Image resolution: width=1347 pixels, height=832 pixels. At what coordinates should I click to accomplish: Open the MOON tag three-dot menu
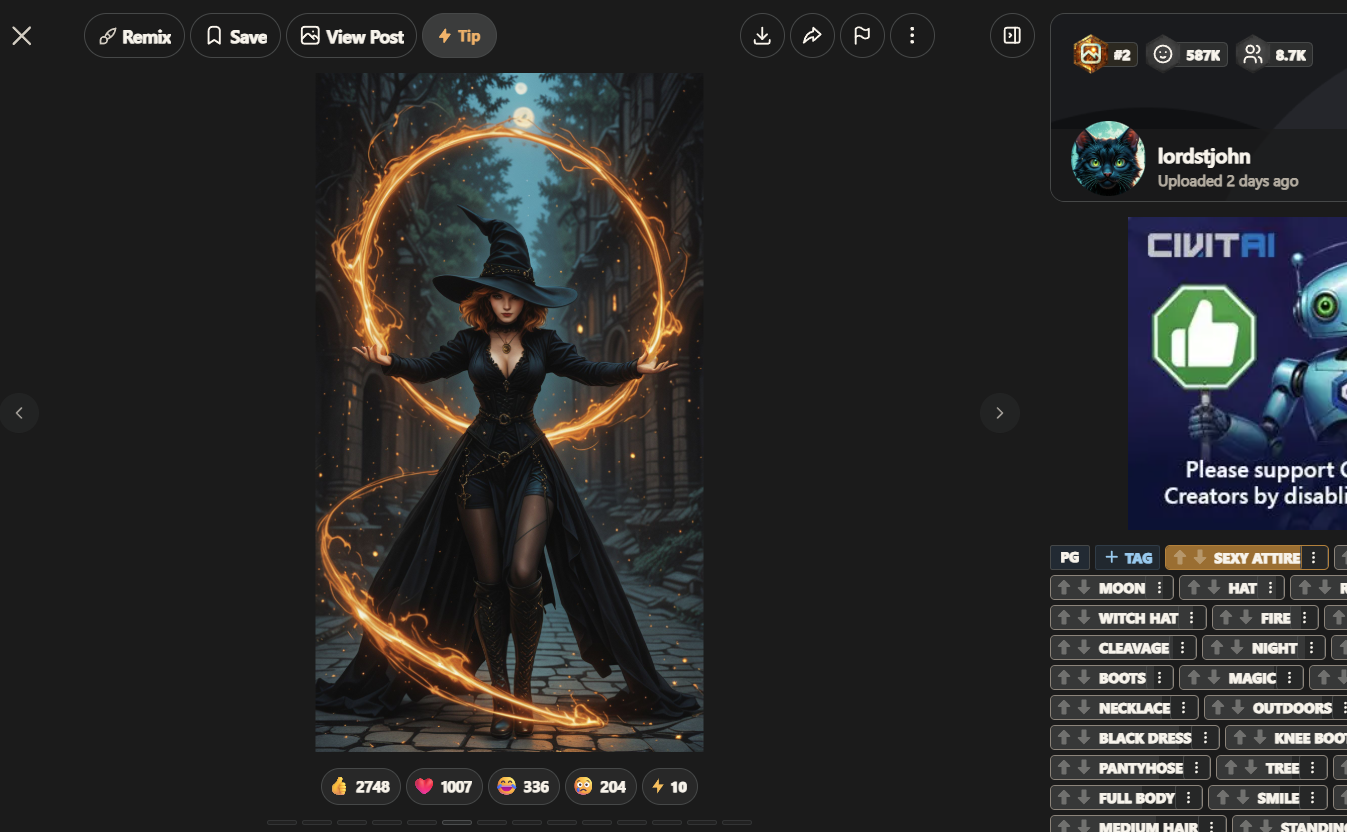coord(1160,588)
